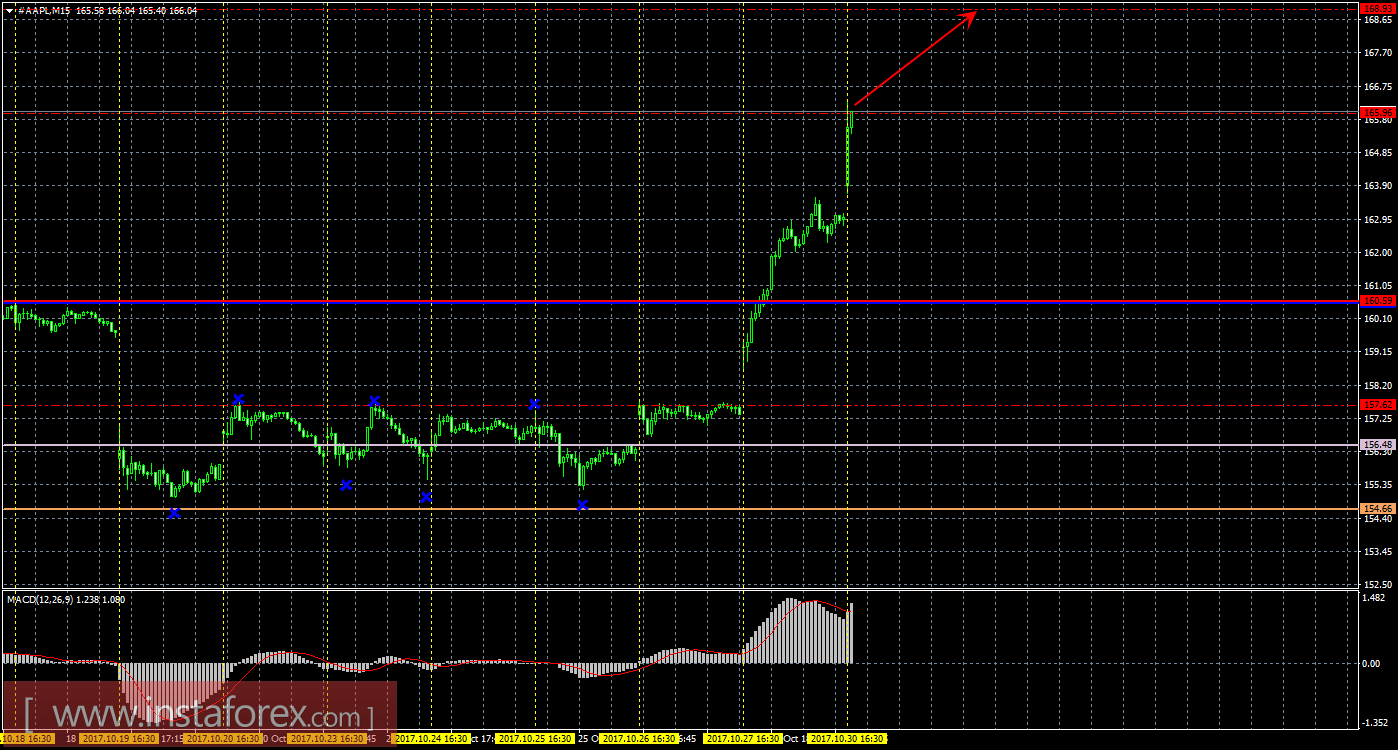The height and width of the screenshot is (750, 1398).
Task: Select the orange 154.66 level price label
Action: click(1378, 509)
